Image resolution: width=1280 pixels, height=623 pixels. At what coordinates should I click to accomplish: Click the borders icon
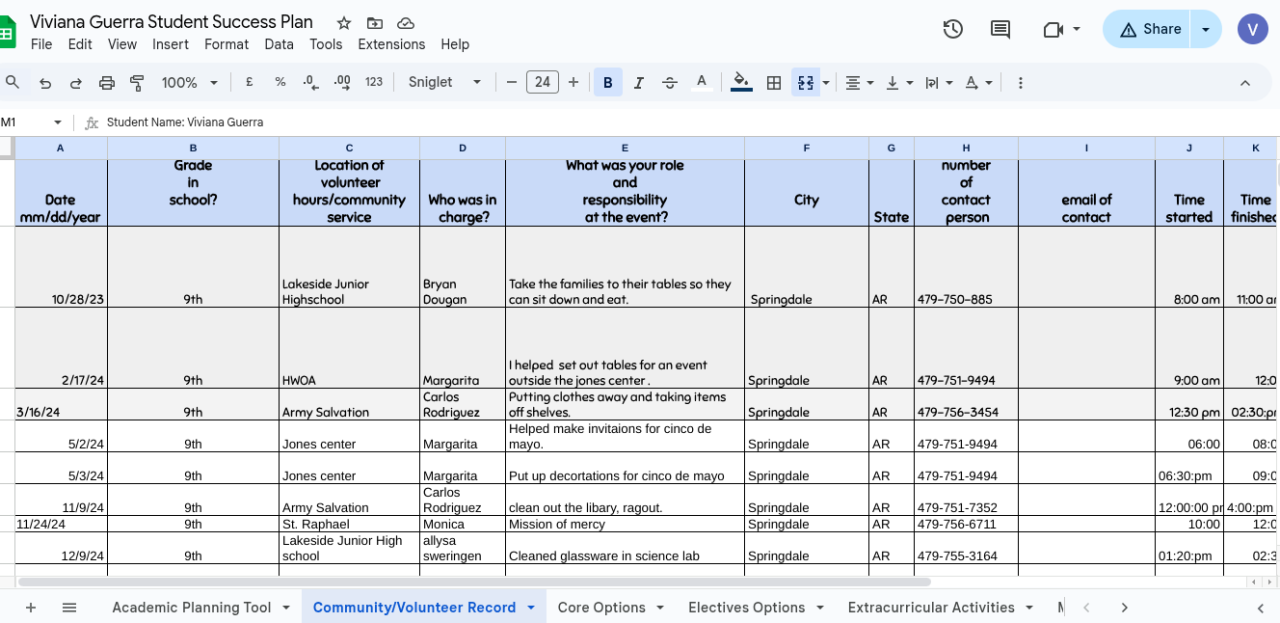tap(773, 83)
